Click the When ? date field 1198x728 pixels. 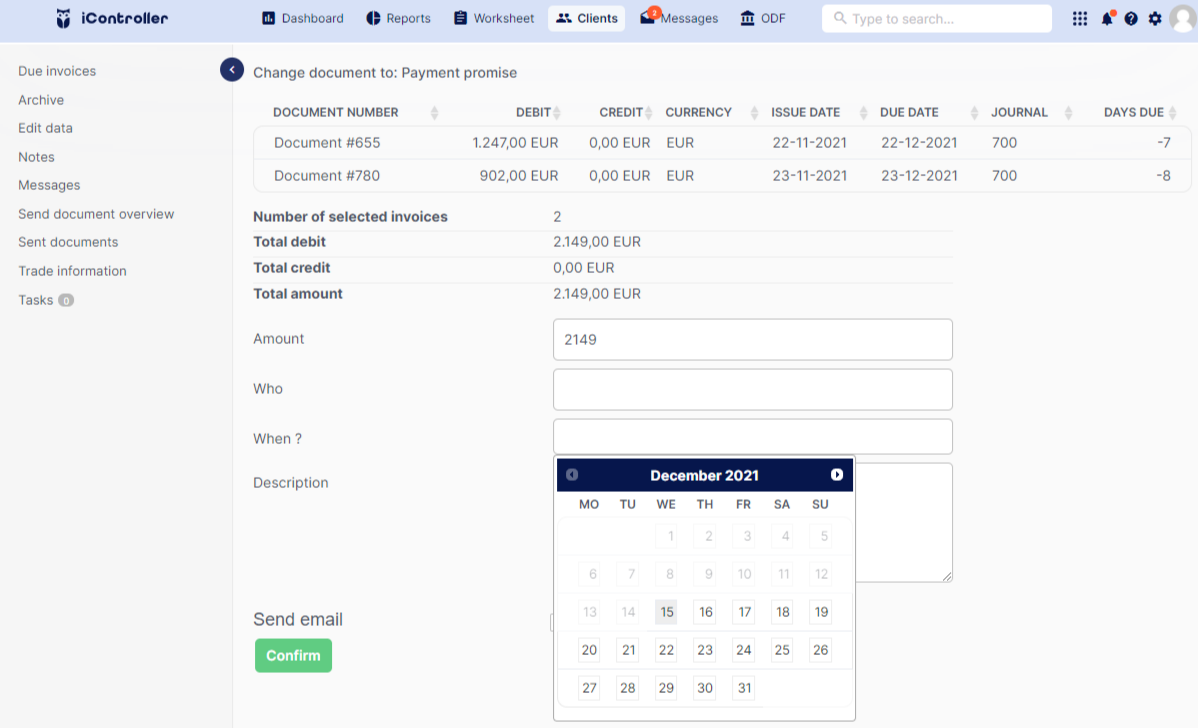[753, 436]
